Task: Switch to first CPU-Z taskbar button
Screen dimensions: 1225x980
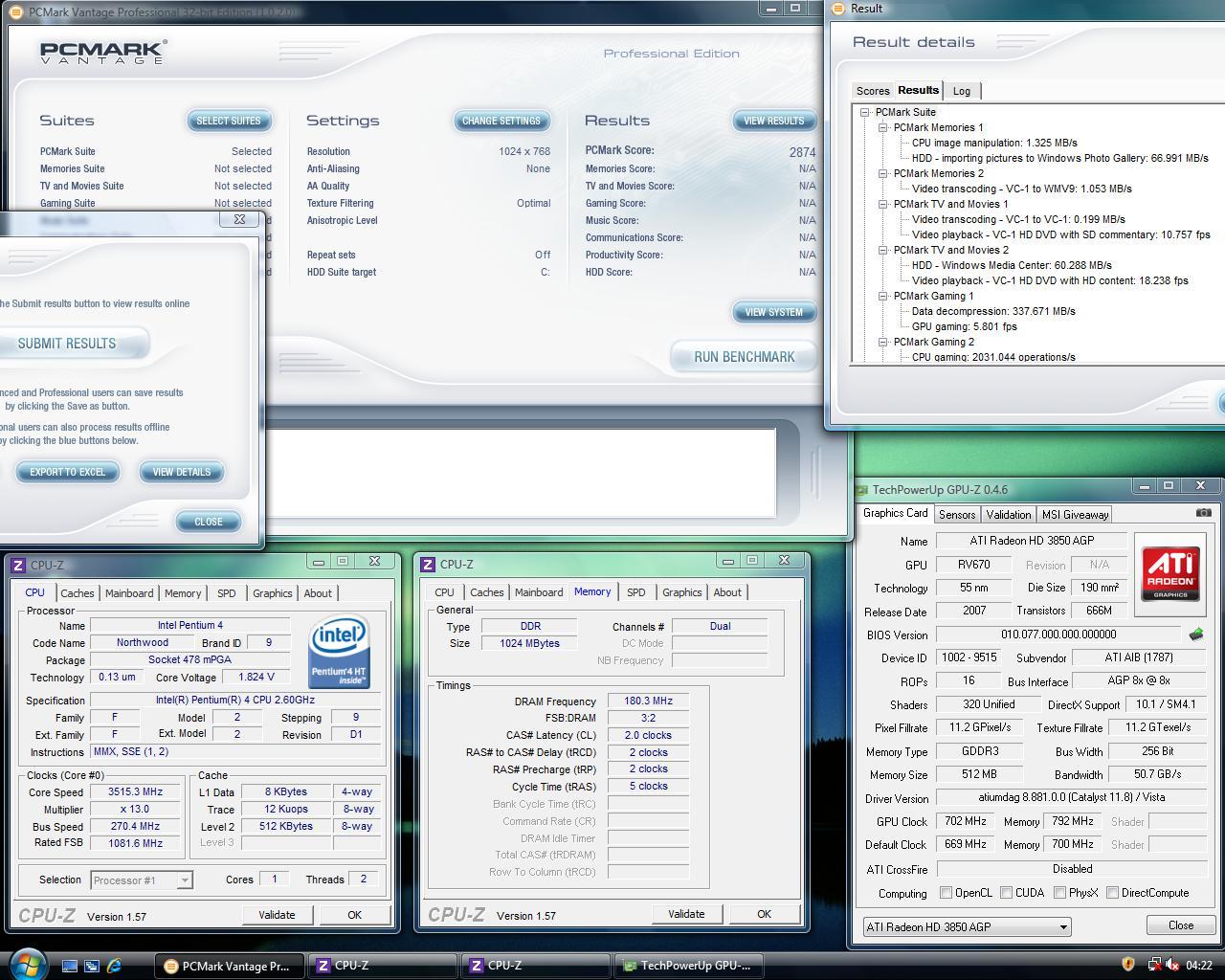Action: (x=383, y=966)
